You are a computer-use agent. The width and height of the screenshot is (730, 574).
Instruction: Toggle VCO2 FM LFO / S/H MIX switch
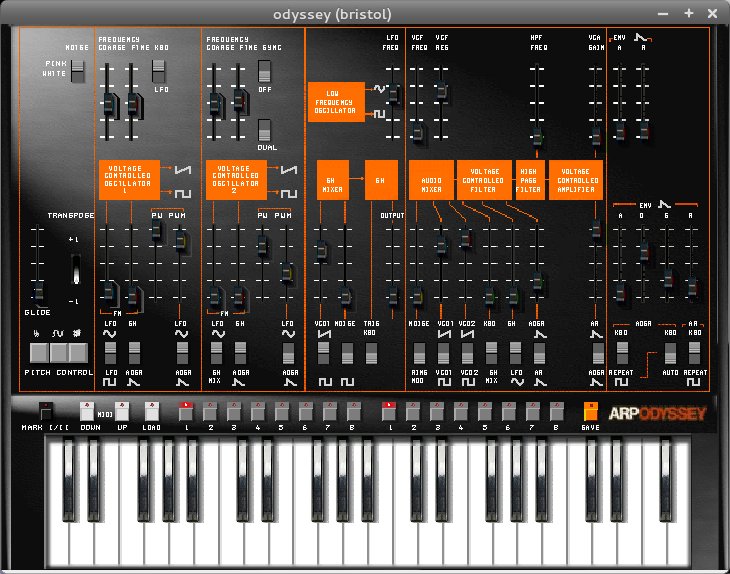pos(216,353)
